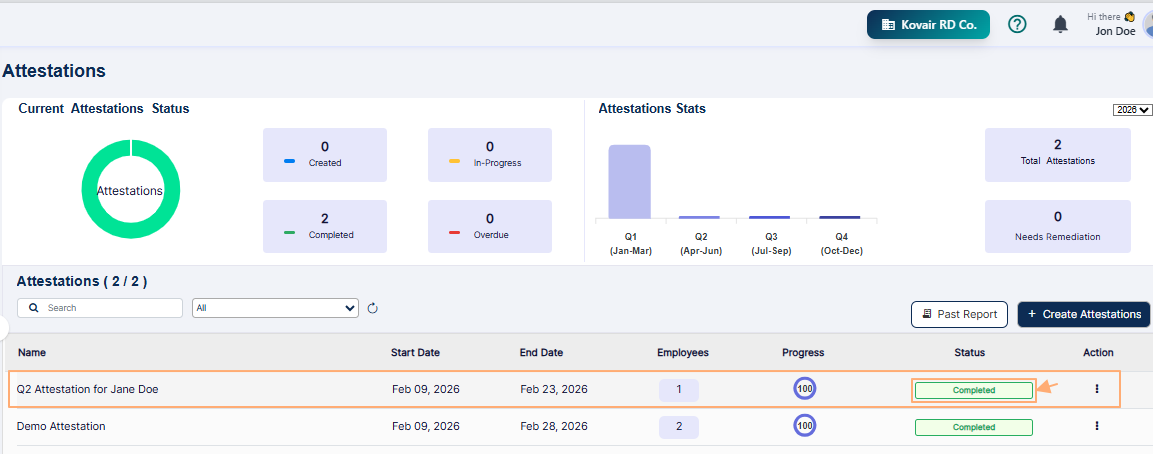Click the Completed status badge for Demo Attestation
Screen dimensions: 1153x454
click(x=973, y=427)
